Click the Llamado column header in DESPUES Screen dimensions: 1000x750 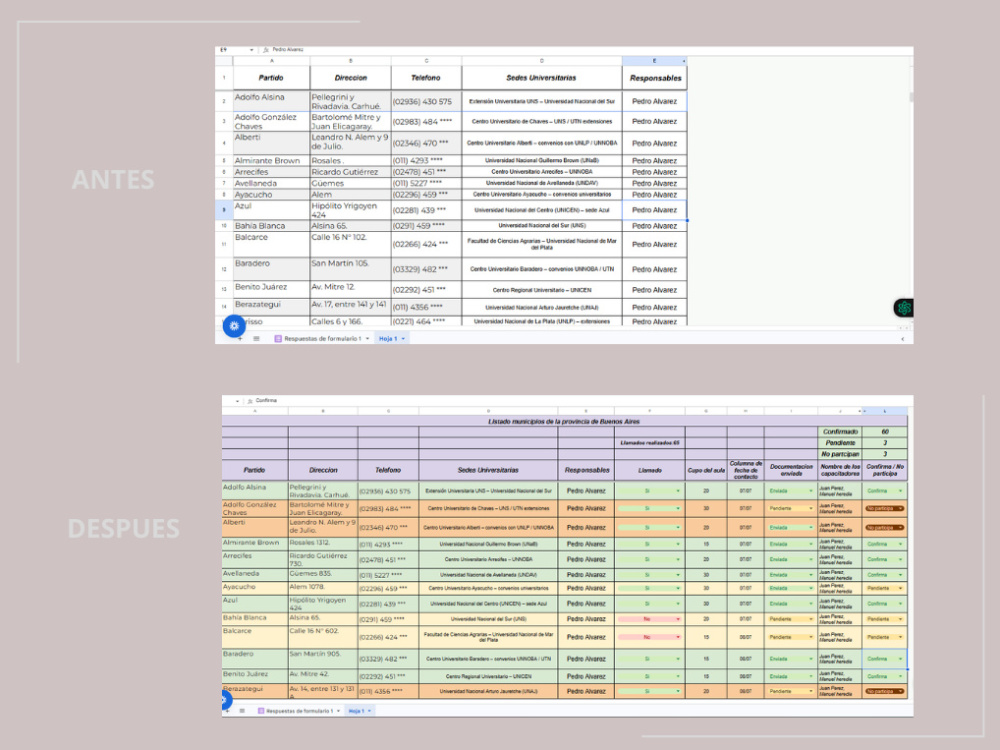click(650, 471)
